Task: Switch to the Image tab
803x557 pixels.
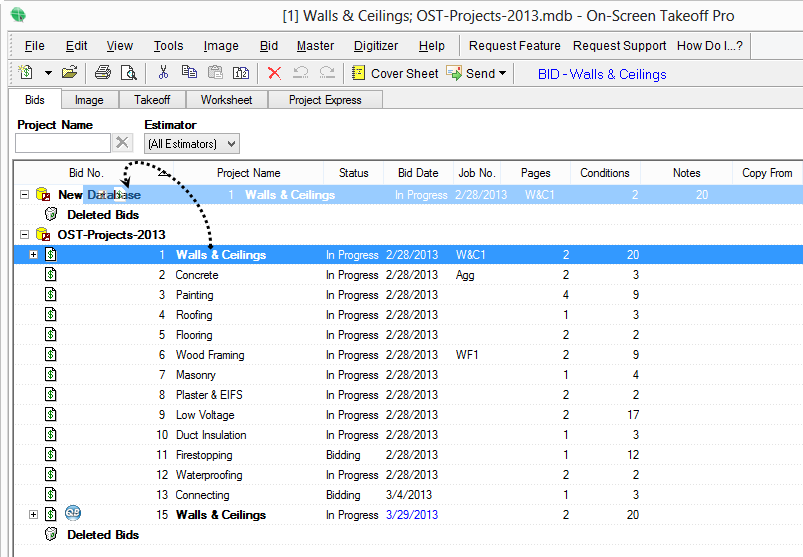Action: (x=89, y=100)
